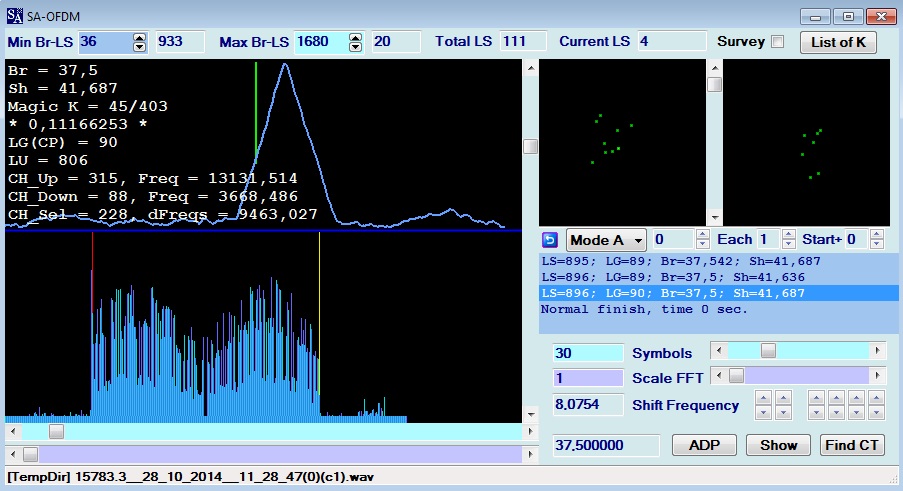Select row LS=895; LG=89; Br=37,542
The image size is (903, 491).
[x=718, y=261]
